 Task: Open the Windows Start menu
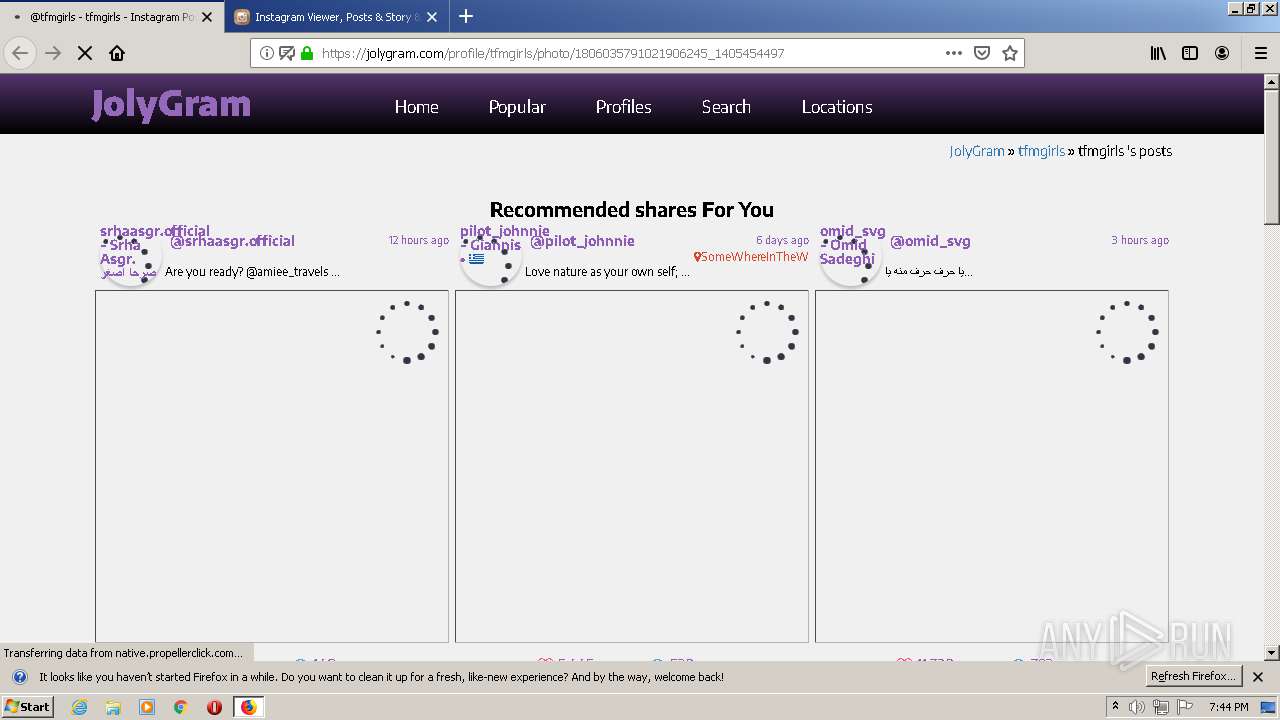27,706
